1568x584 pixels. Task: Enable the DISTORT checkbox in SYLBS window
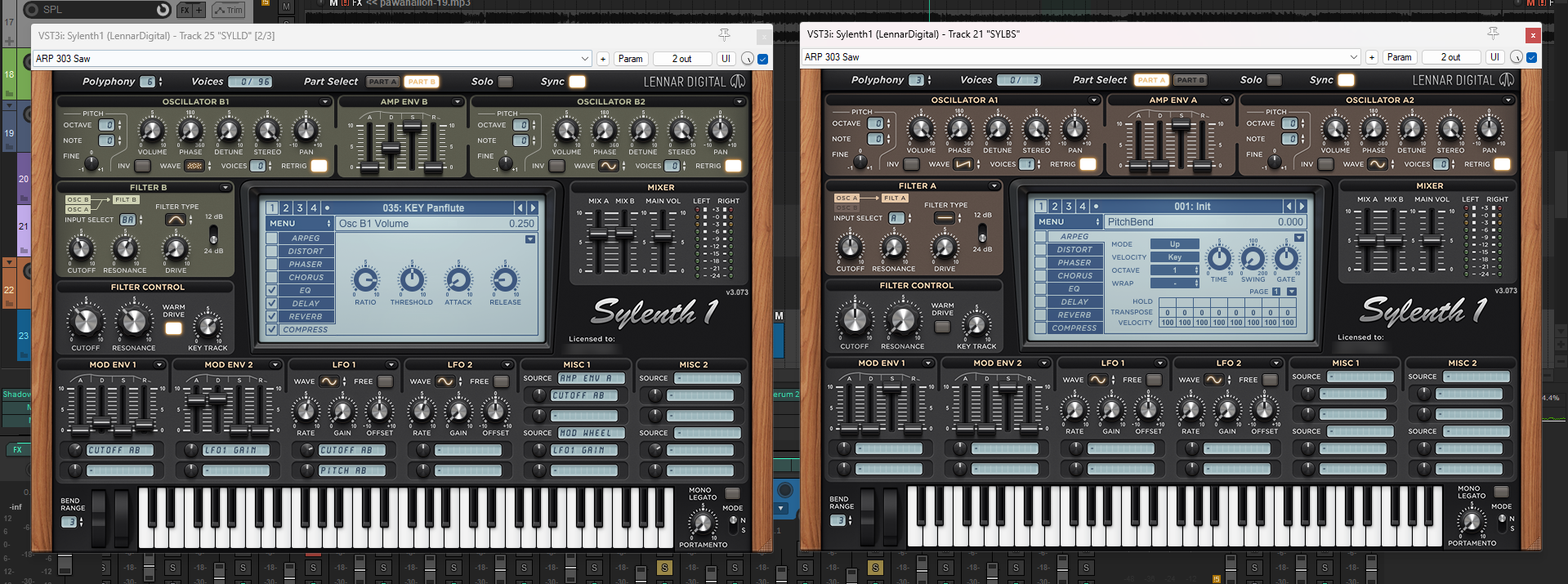[x=1041, y=250]
